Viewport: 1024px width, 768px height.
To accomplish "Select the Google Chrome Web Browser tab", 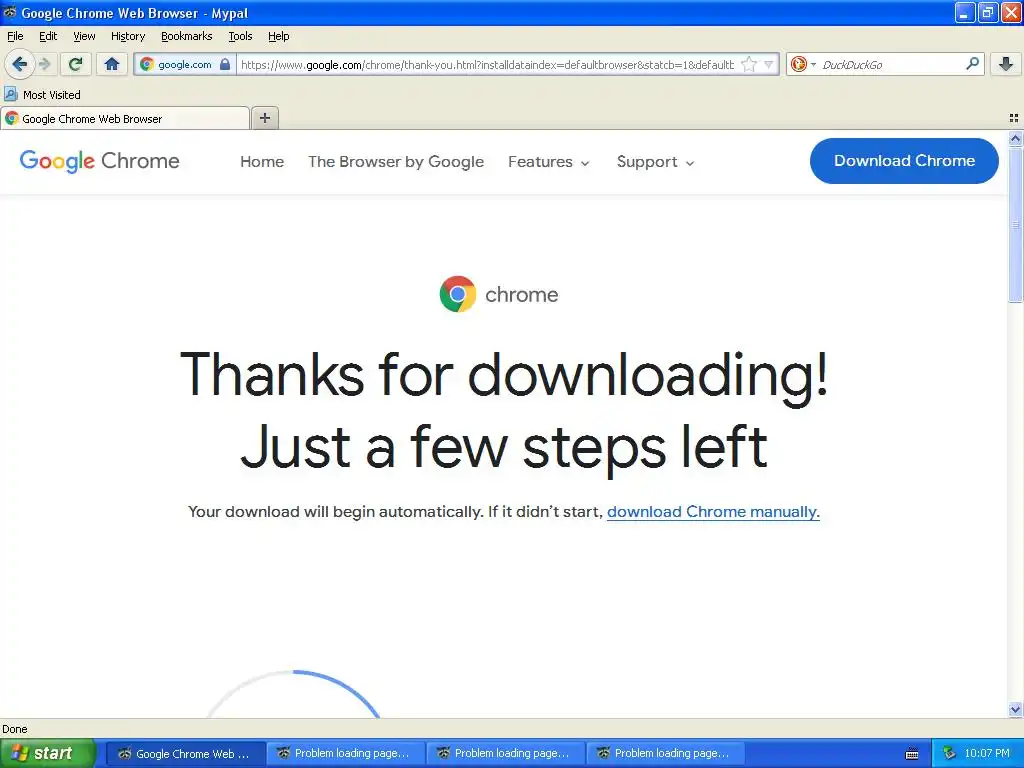I will [125, 119].
